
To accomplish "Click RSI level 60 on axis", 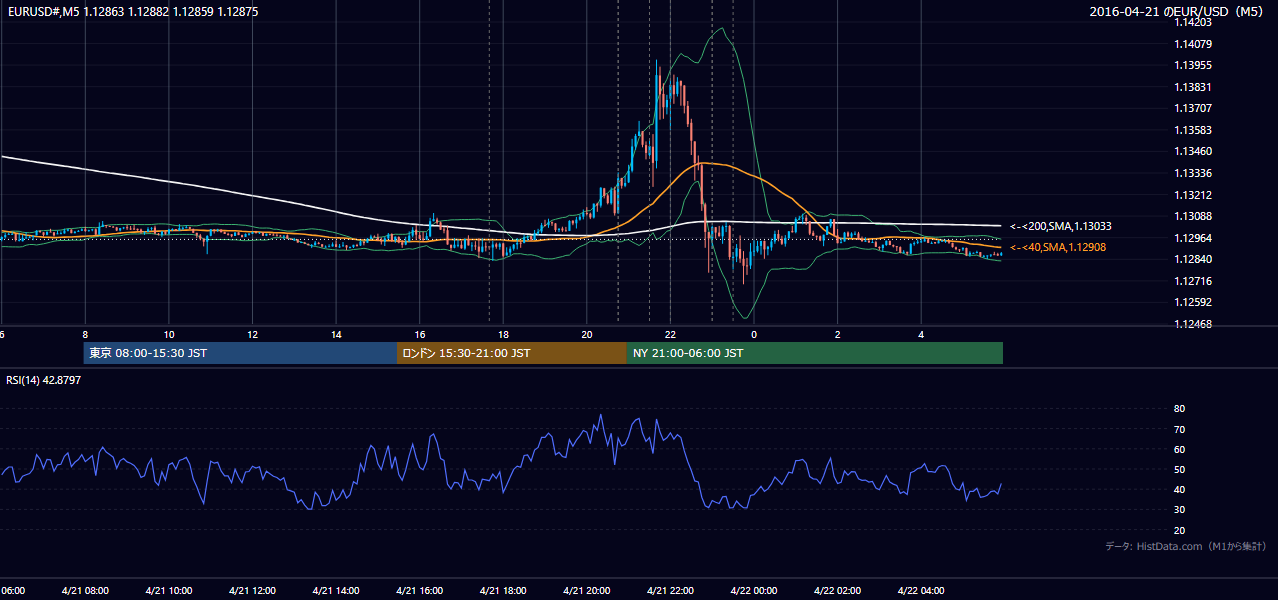I will [x=1179, y=449].
